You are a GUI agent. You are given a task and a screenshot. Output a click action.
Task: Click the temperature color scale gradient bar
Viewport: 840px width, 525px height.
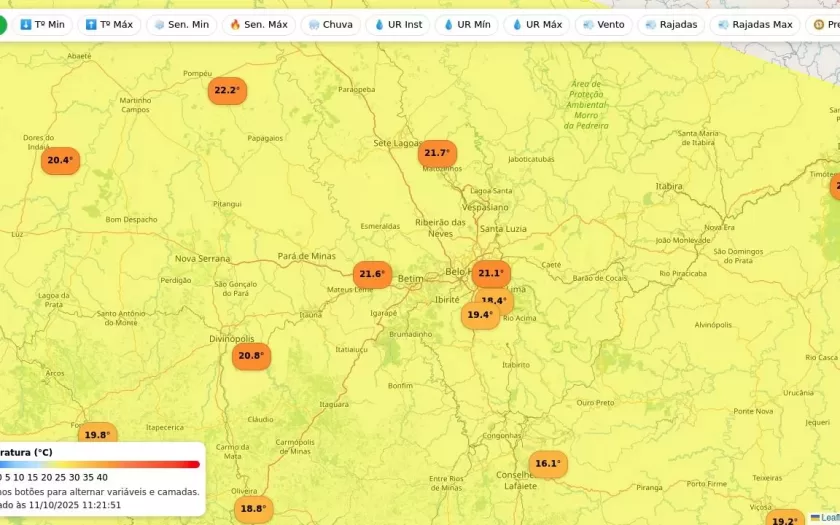pyautogui.click(x=100, y=464)
